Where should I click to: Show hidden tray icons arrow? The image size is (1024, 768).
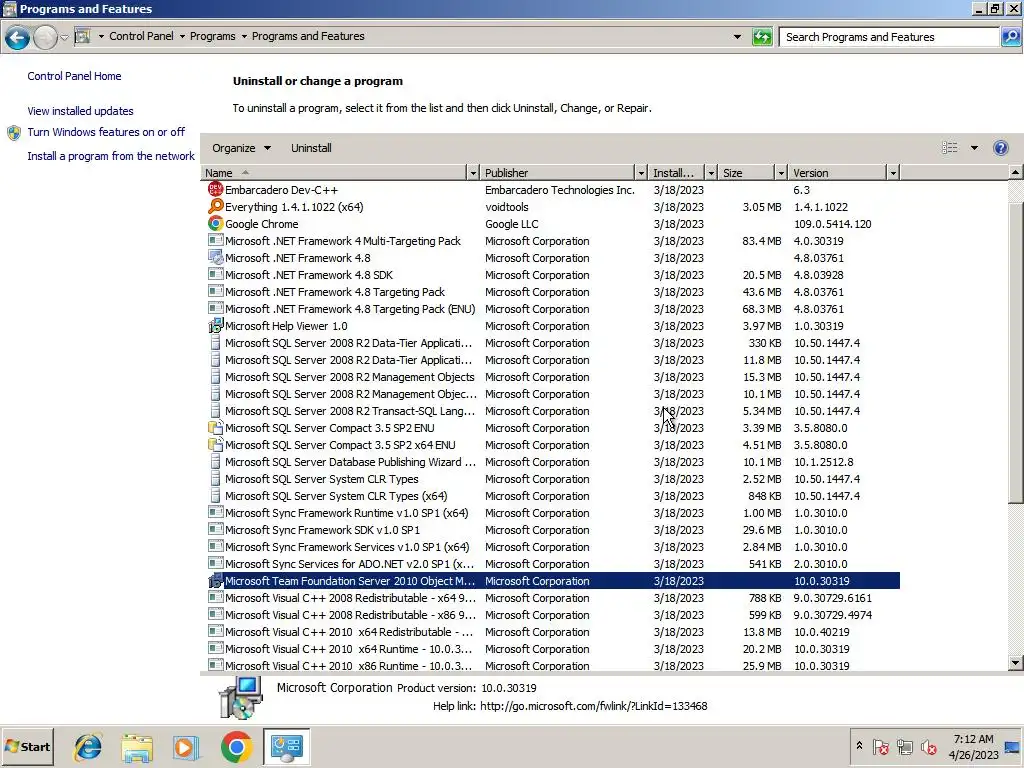click(859, 745)
